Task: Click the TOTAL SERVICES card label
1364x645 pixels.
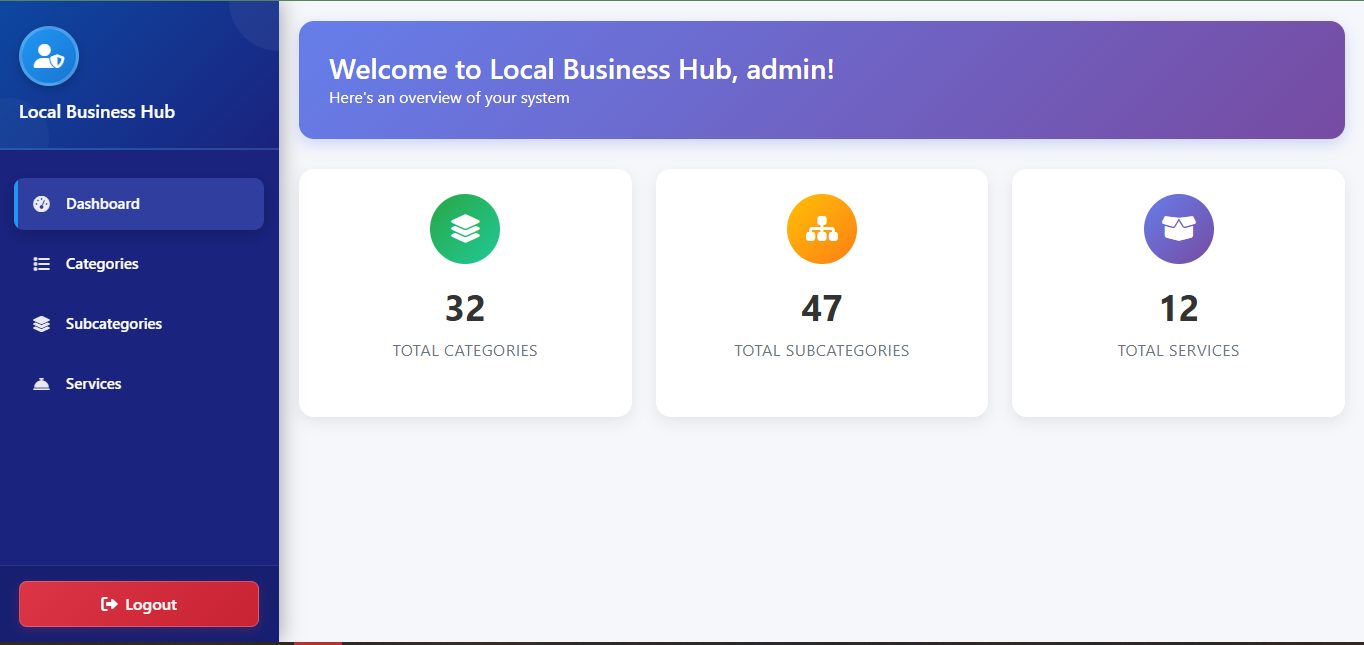Action: point(1178,351)
